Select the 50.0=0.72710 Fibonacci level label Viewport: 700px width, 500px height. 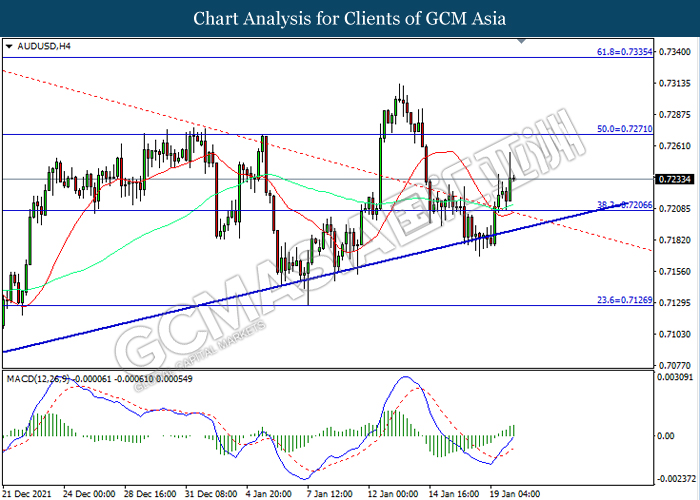coord(625,129)
